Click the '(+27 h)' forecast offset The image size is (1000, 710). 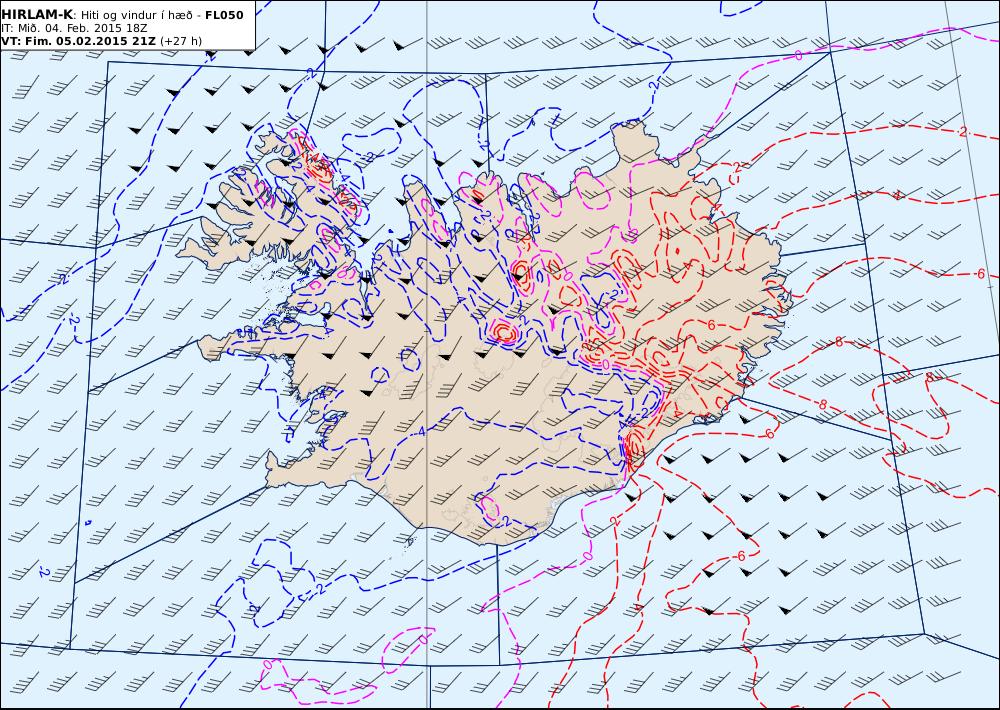pos(180,41)
